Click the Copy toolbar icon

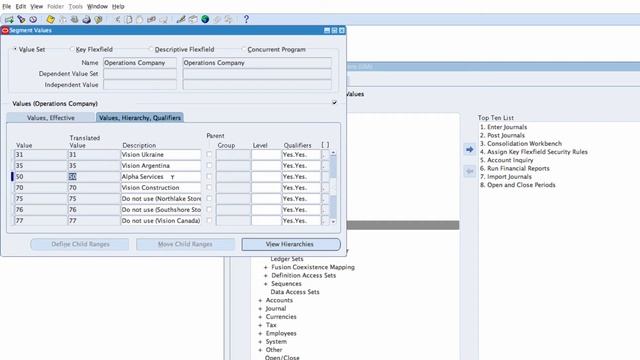pos(129,19)
